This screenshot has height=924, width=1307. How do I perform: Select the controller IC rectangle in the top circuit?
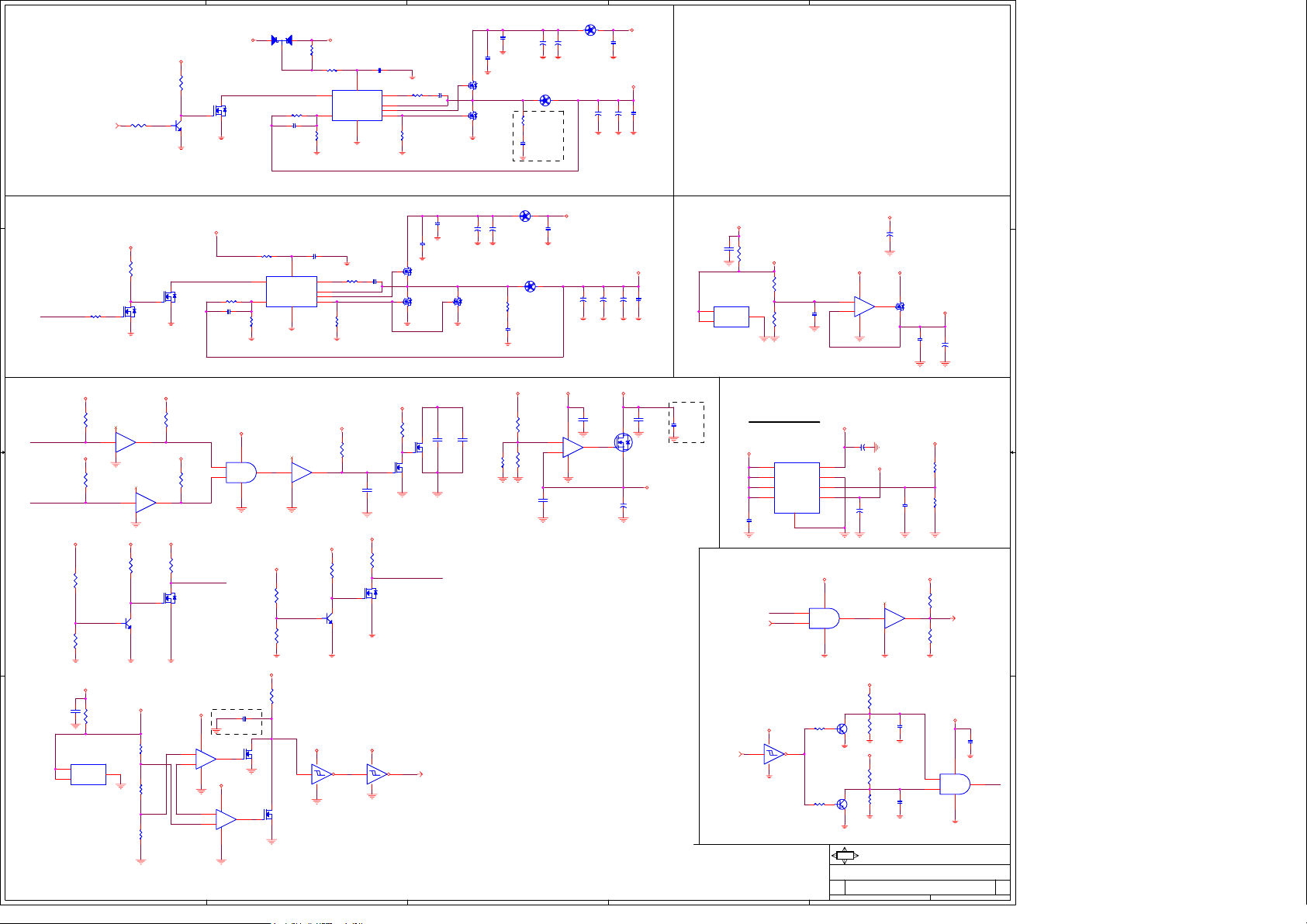(x=357, y=106)
